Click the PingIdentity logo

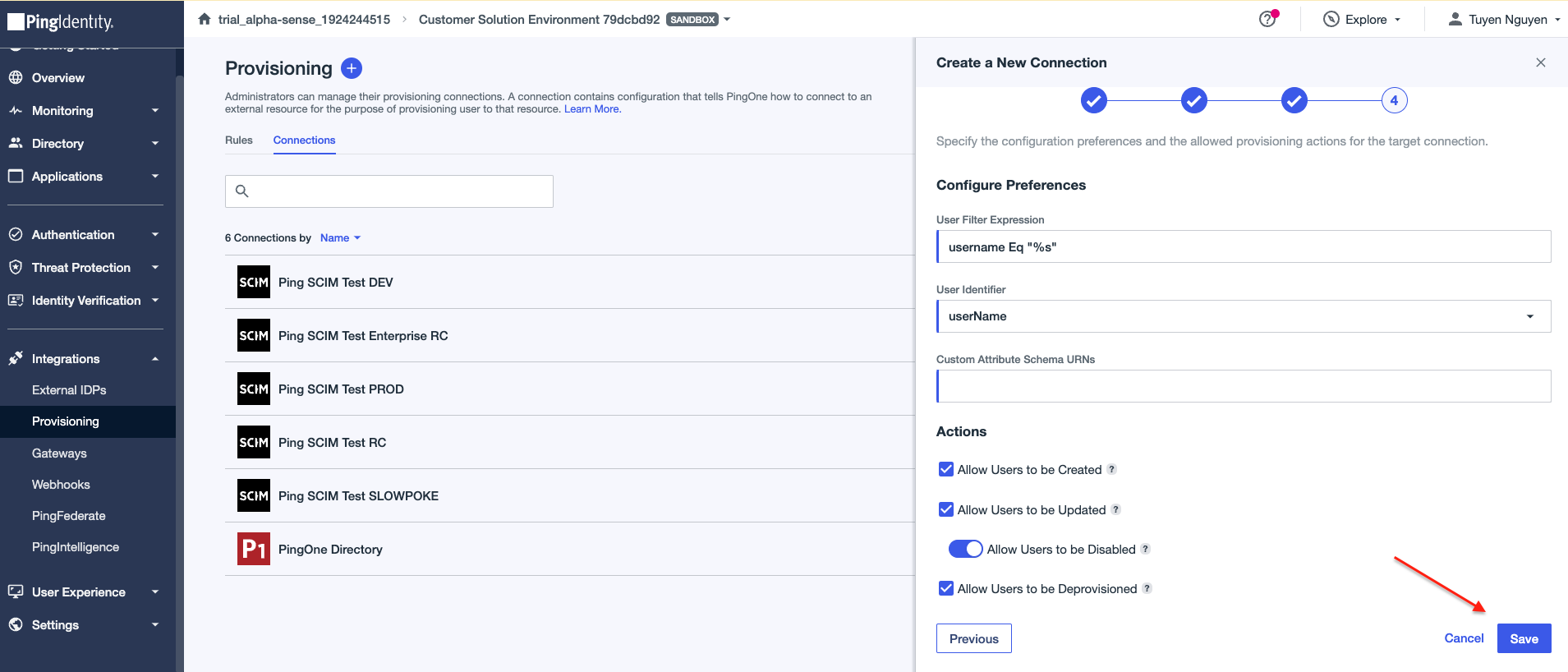(x=61, y=21)
